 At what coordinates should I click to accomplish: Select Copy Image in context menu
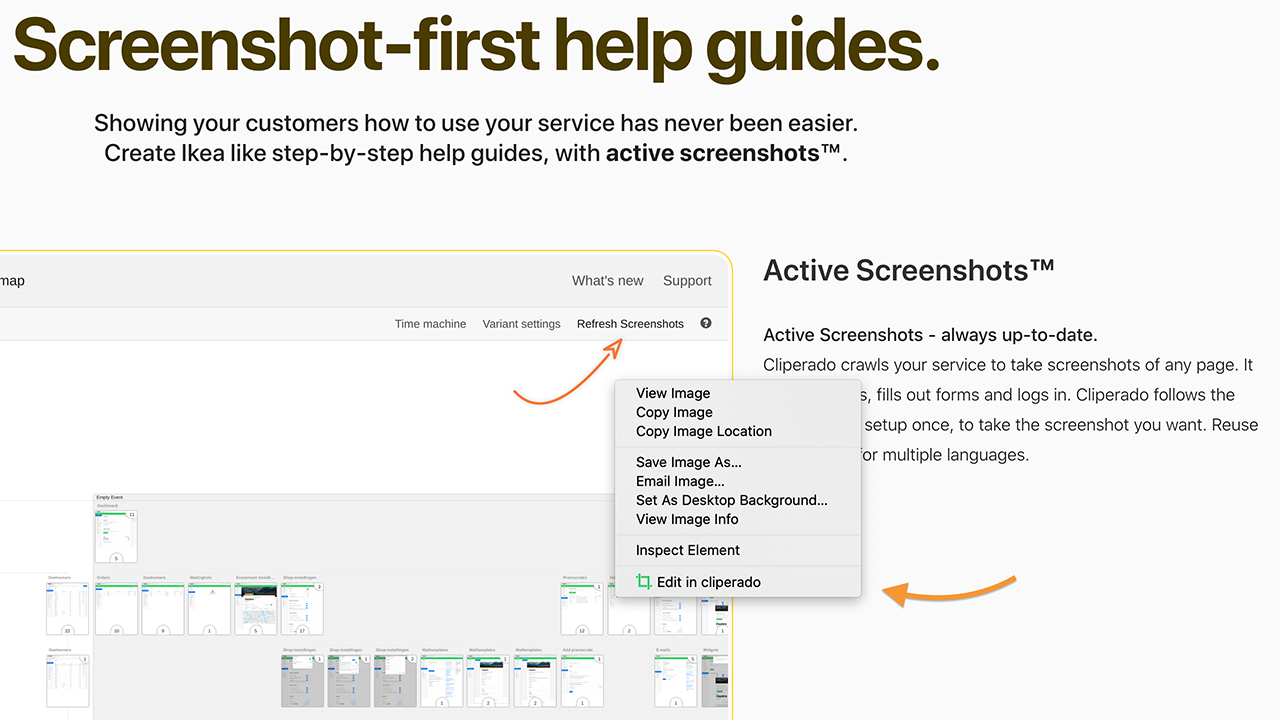point(674,412)
